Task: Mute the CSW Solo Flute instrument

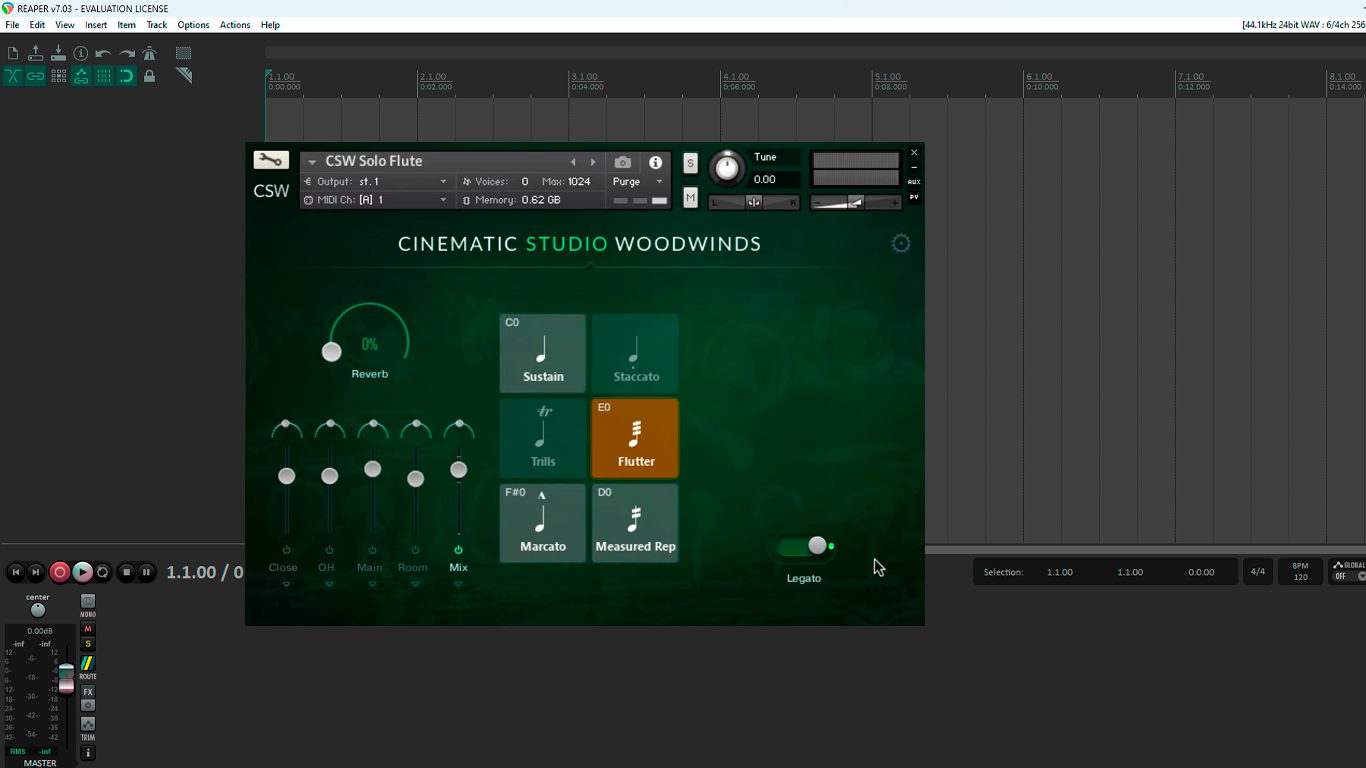Action: point(690,198)
